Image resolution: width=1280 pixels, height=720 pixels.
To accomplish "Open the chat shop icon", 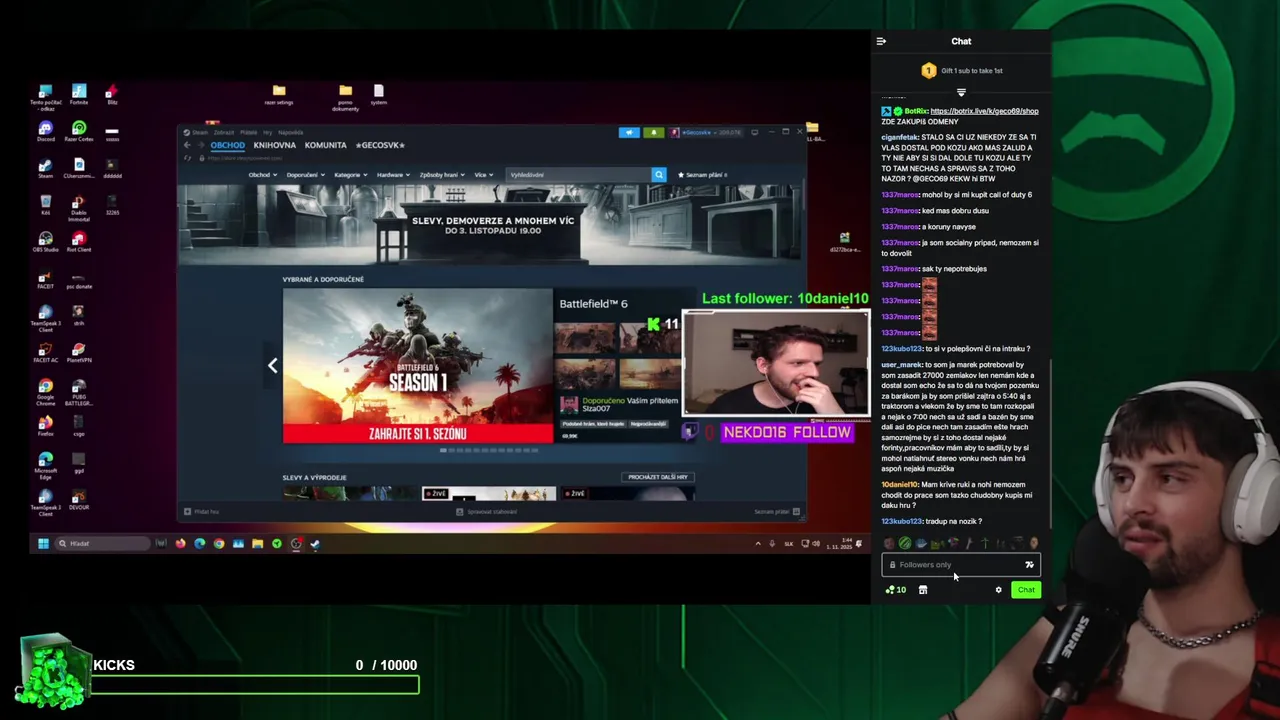I will pos(923,590).
